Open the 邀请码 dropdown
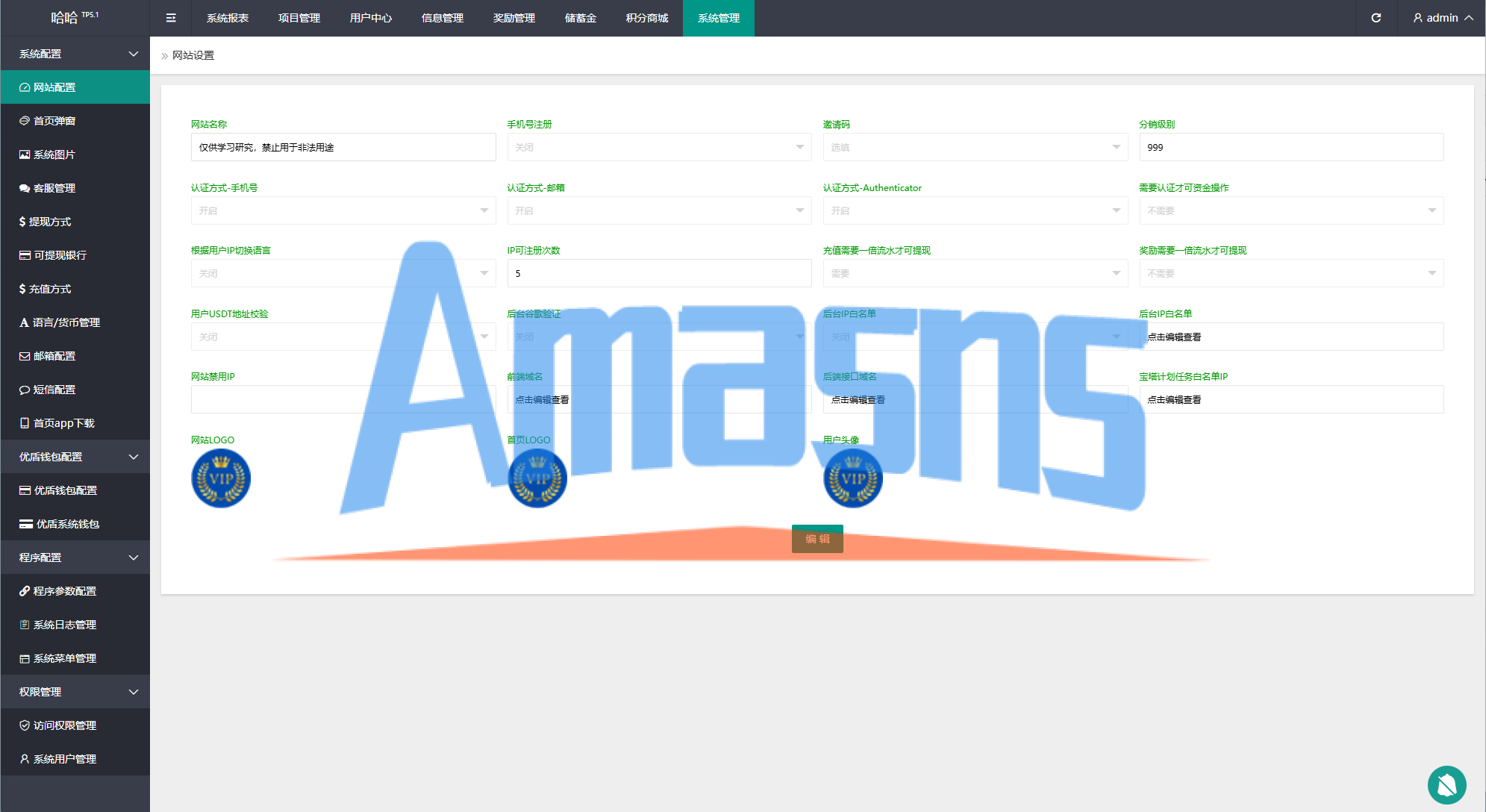 click(x=975, y=147)
